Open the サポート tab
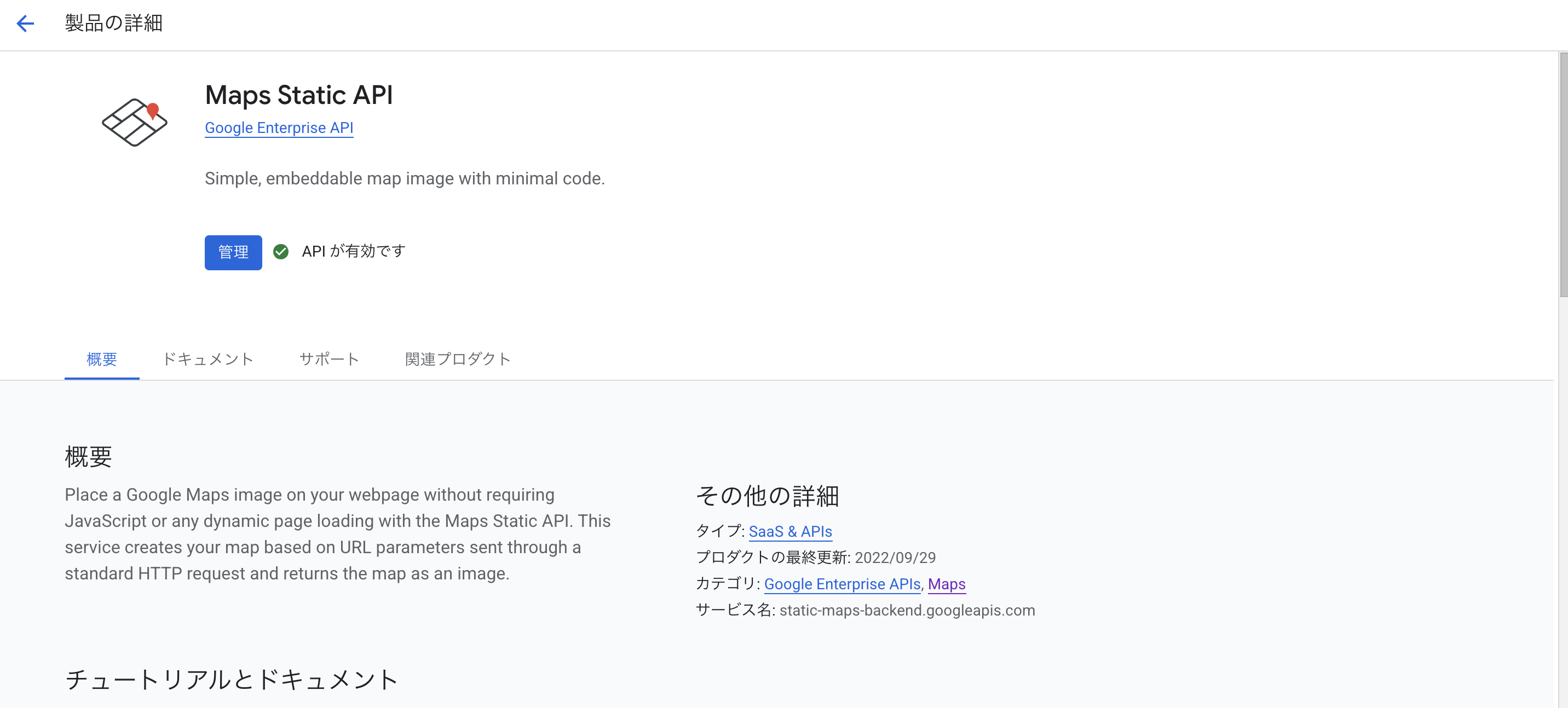The image size is (1568, 708). pos(328,359)
